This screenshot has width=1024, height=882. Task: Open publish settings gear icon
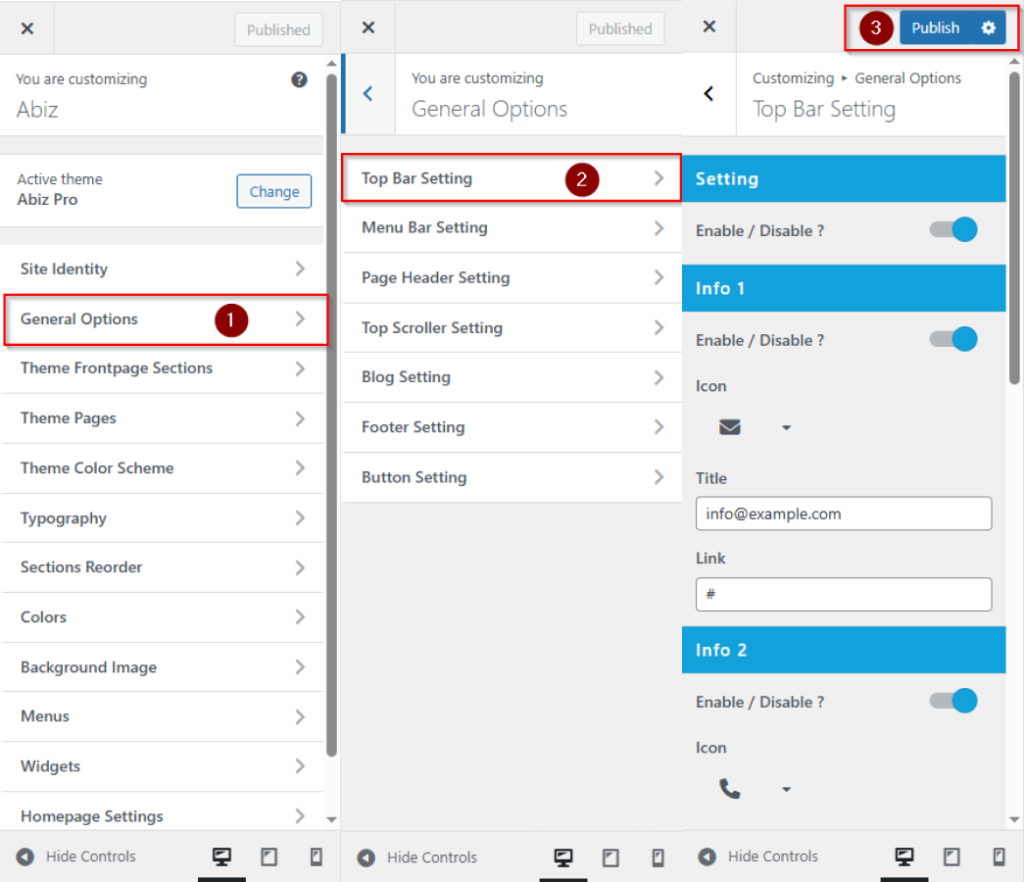(988, 28)
